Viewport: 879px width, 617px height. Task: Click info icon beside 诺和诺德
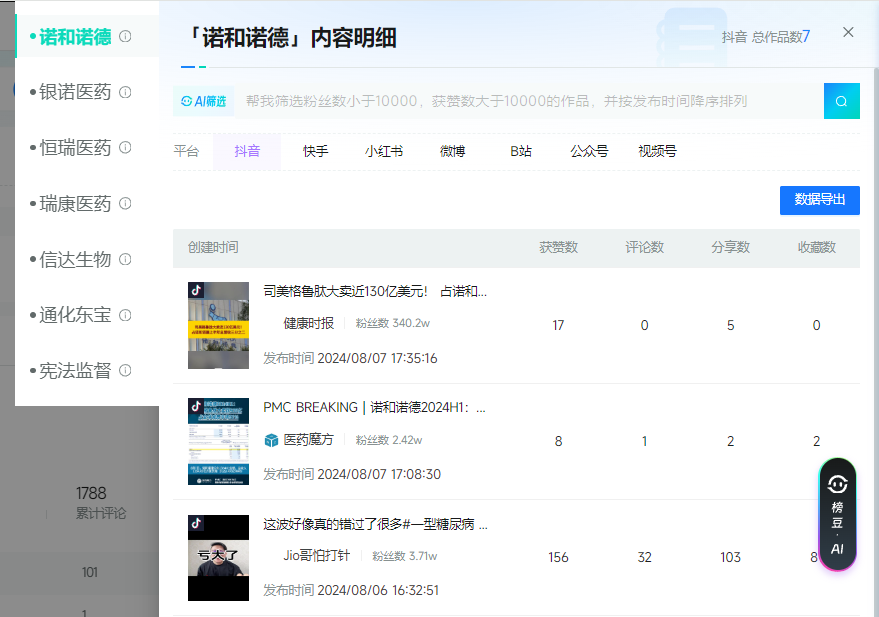click(x=126, y=36)
